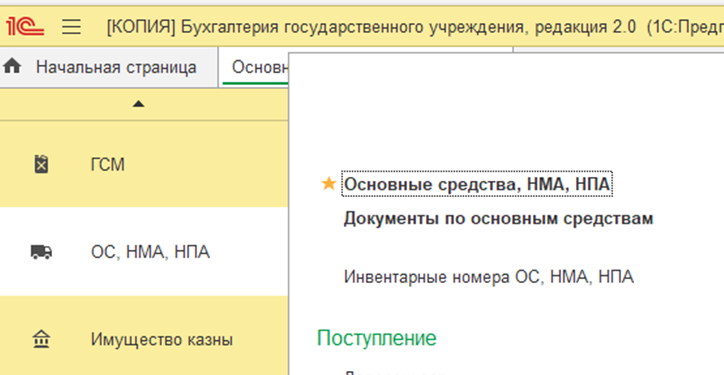
Task: Click the truck icon for ОС
Action: pyautogui.click(x=42, y=252)
